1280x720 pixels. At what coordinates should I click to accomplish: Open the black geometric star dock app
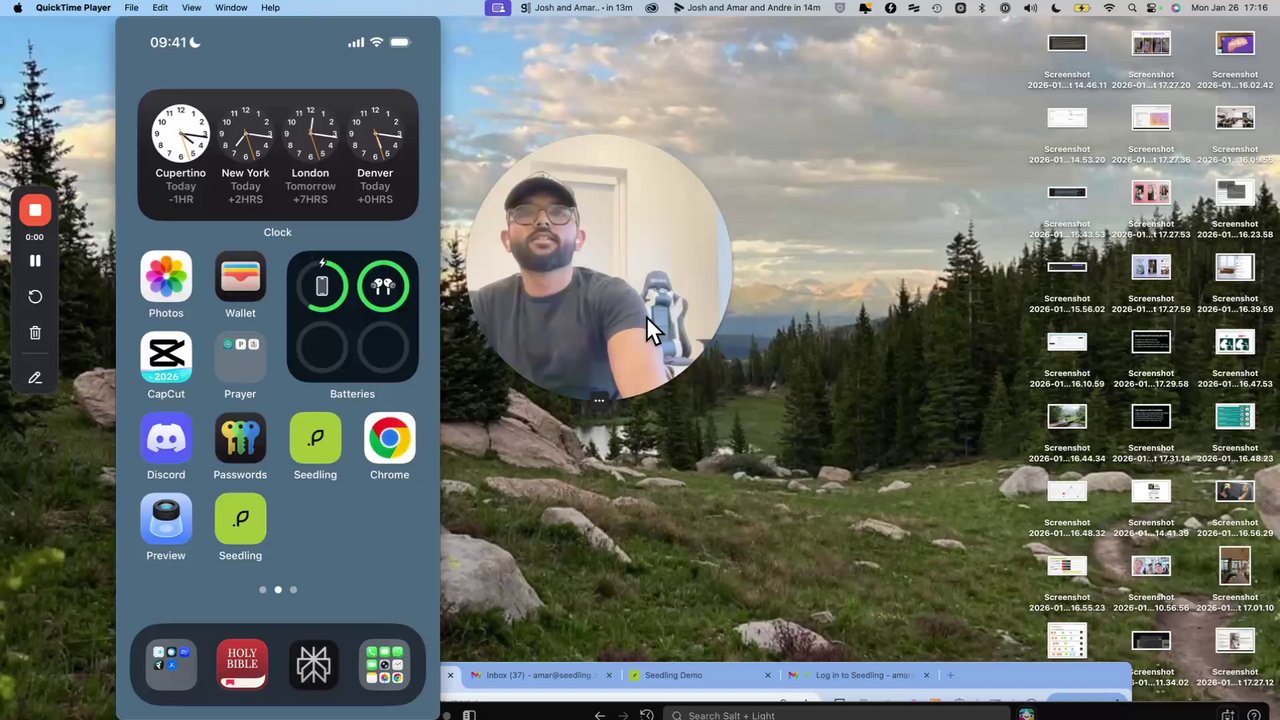tap(314, 665)
